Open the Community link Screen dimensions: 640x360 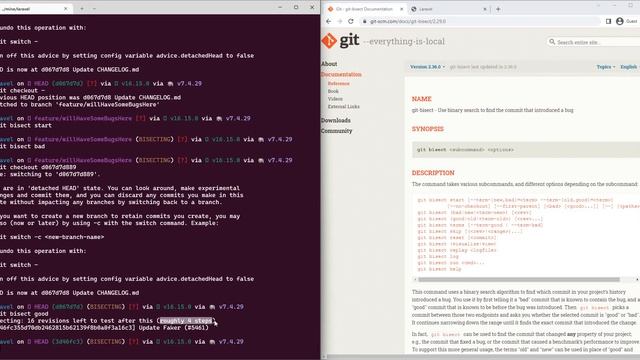point(336,131)
